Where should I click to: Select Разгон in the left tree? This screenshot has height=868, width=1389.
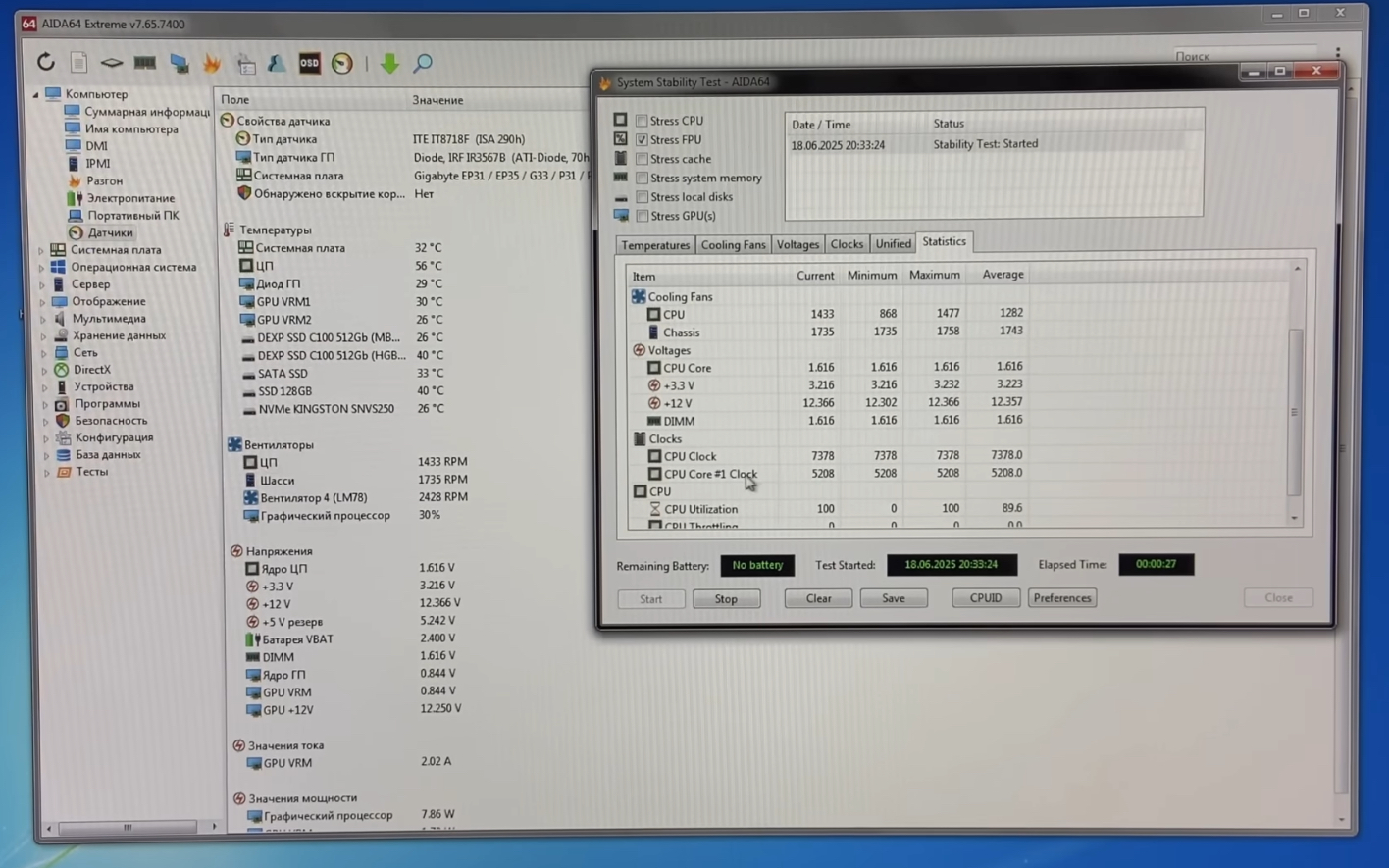pyautogui.click(x=104, y=180)
